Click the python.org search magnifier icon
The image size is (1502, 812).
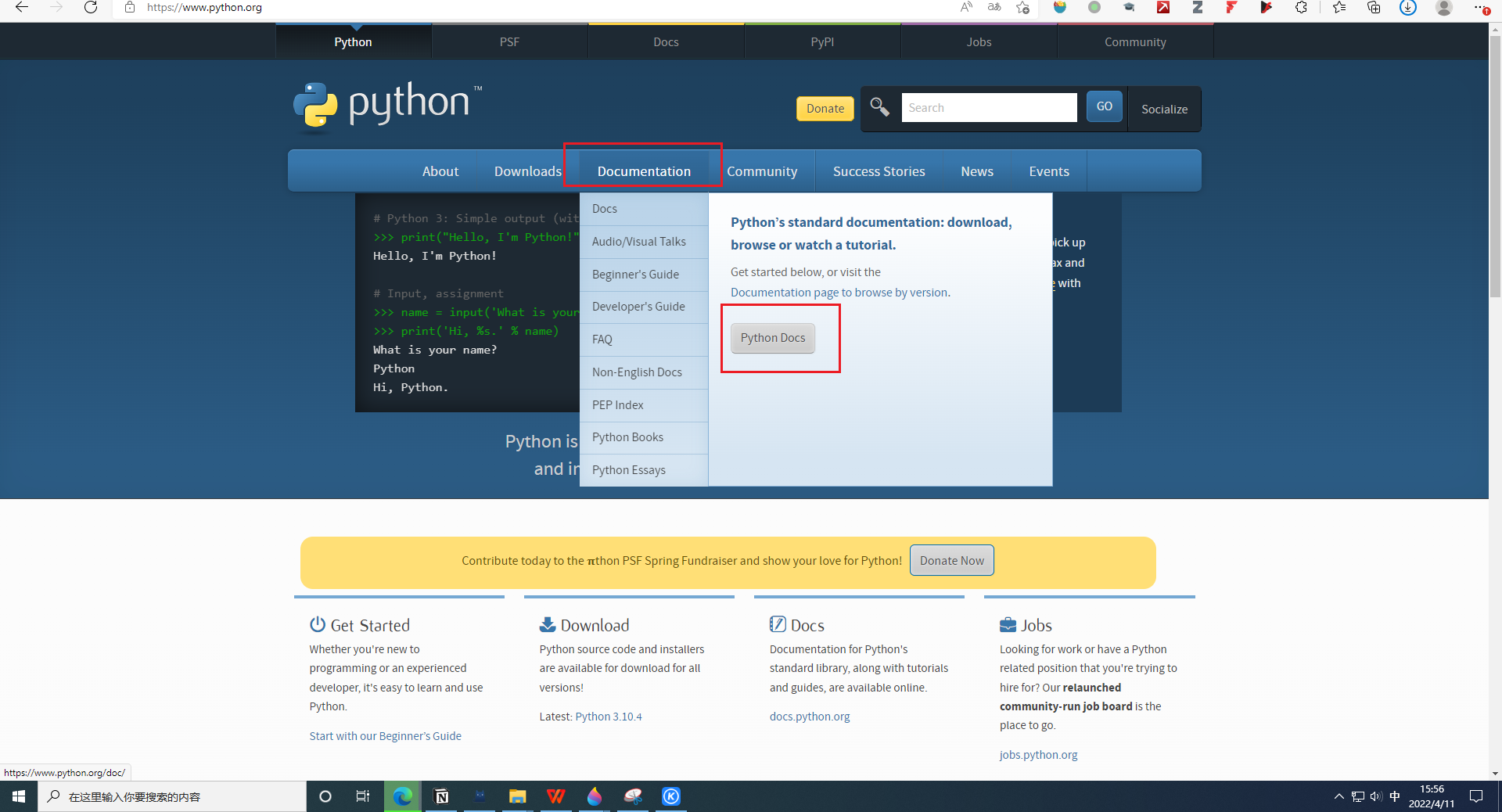click(879, 108)
